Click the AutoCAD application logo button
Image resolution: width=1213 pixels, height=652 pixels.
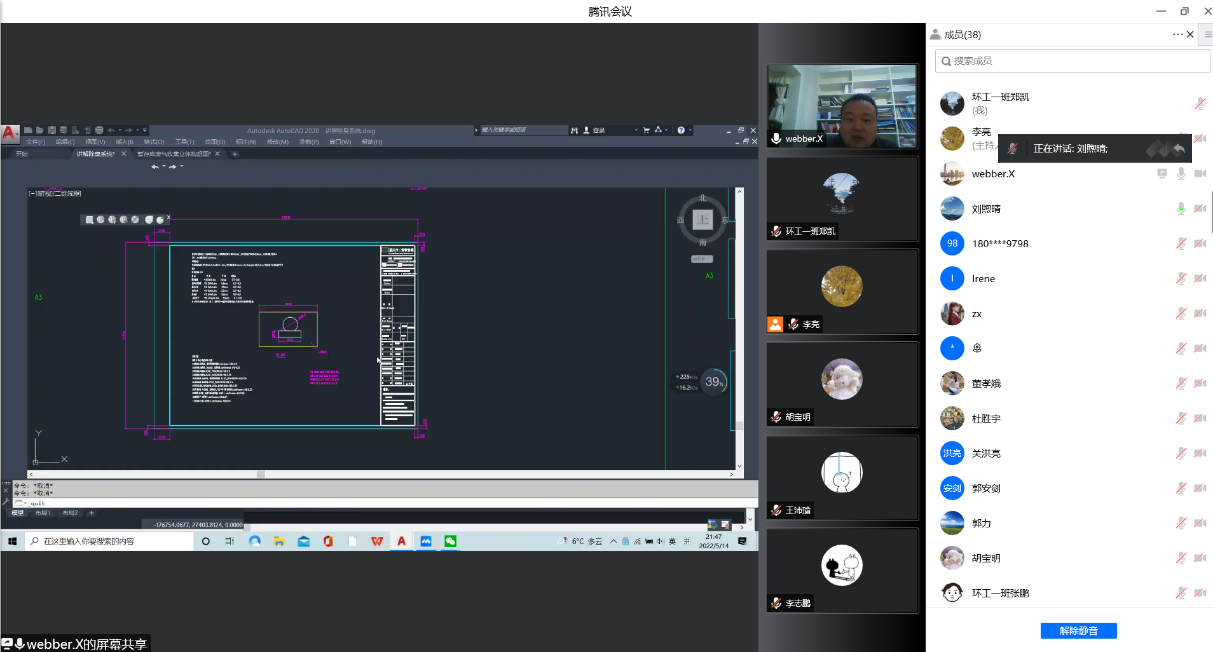[9, 133]
